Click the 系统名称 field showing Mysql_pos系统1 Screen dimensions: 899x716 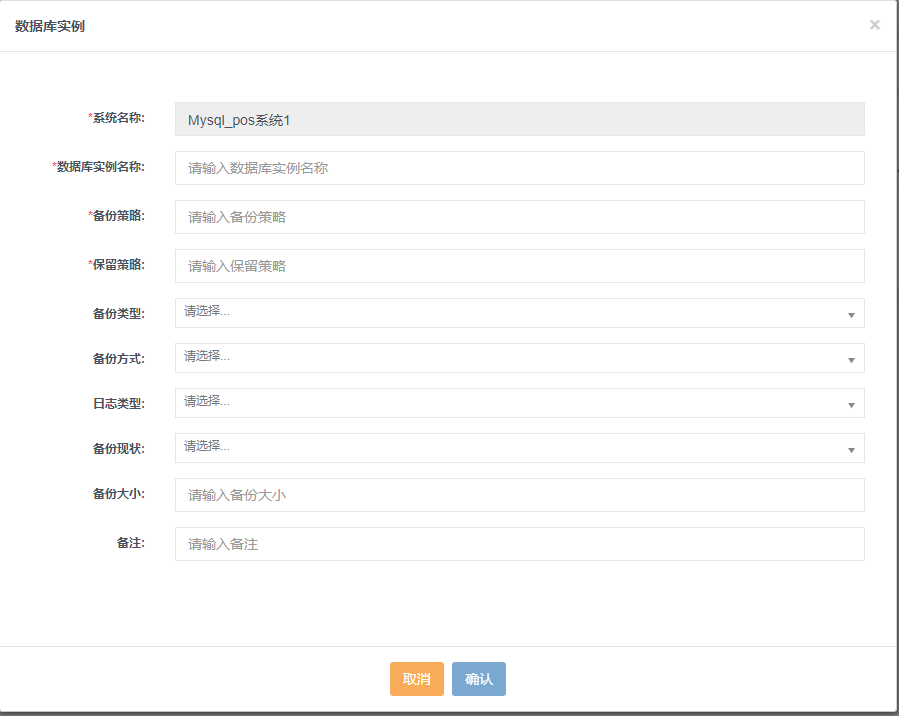coord(519,119)
